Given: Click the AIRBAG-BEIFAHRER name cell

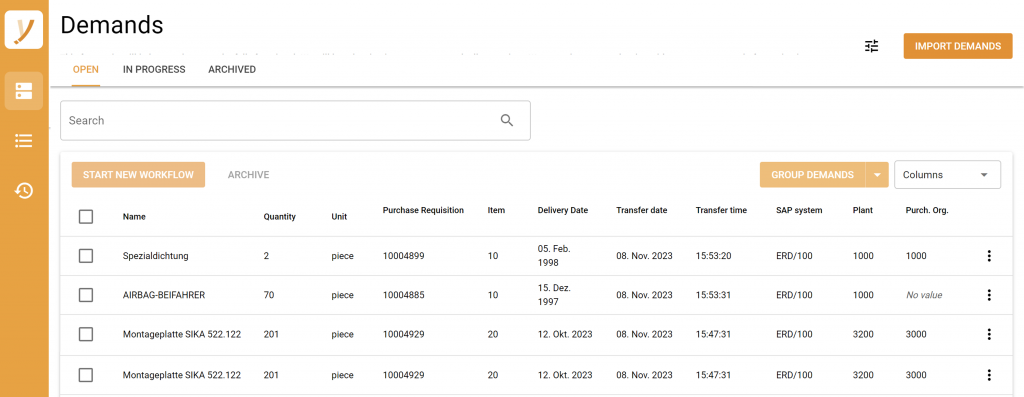Looking at the screenshot, I should (164, 295).
